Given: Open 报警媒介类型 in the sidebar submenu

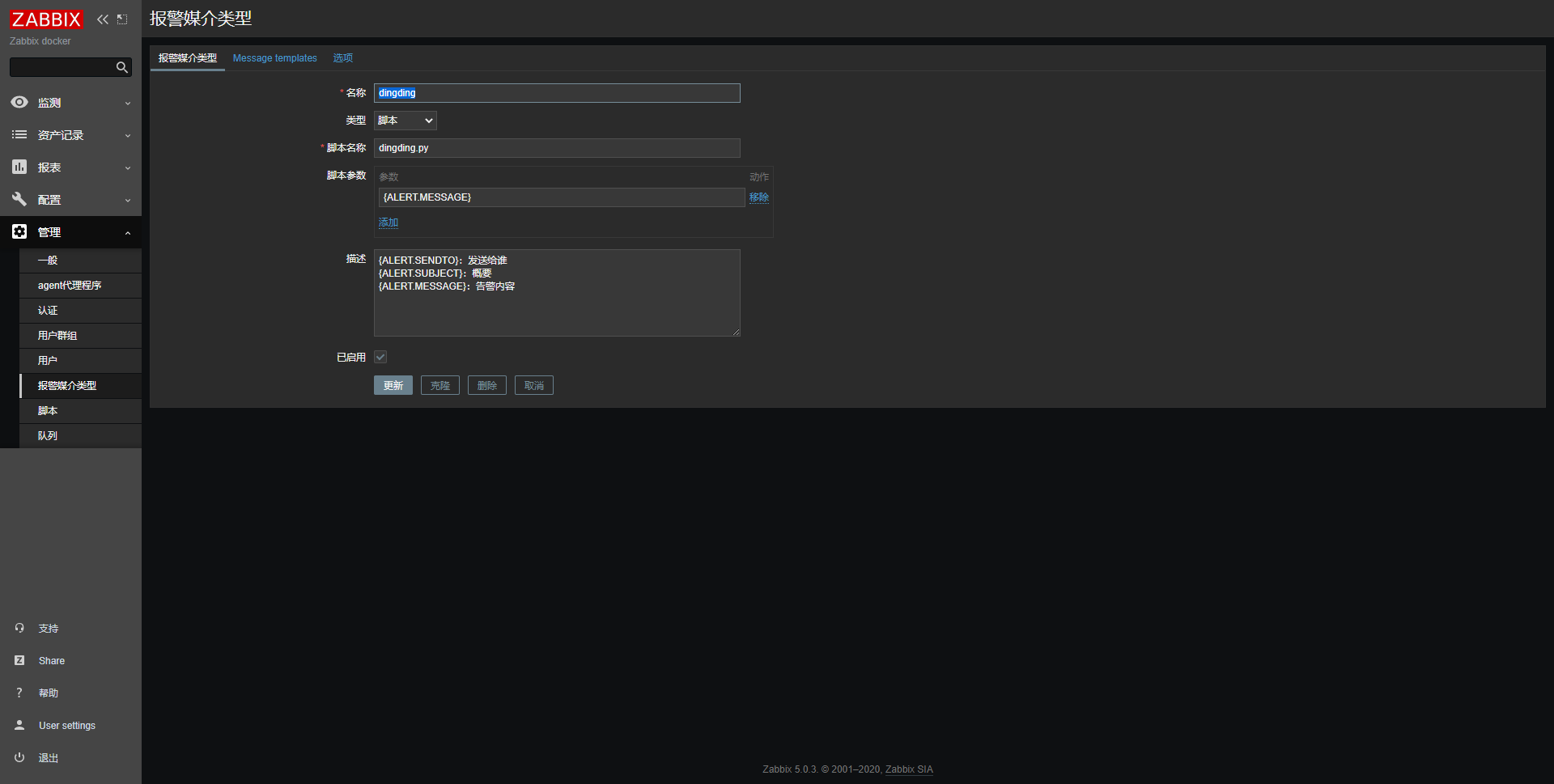Looking at the screenshot, I should tap(80, 386).
